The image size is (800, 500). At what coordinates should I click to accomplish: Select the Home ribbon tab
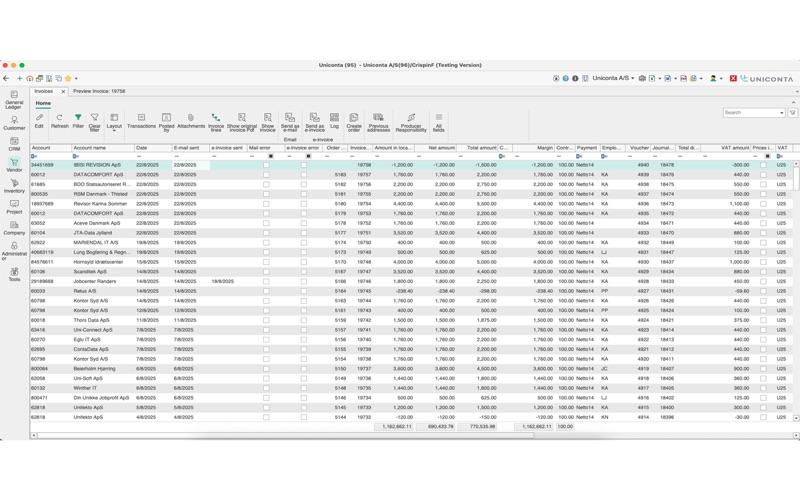pyautogui.click(x=43, y=103)
